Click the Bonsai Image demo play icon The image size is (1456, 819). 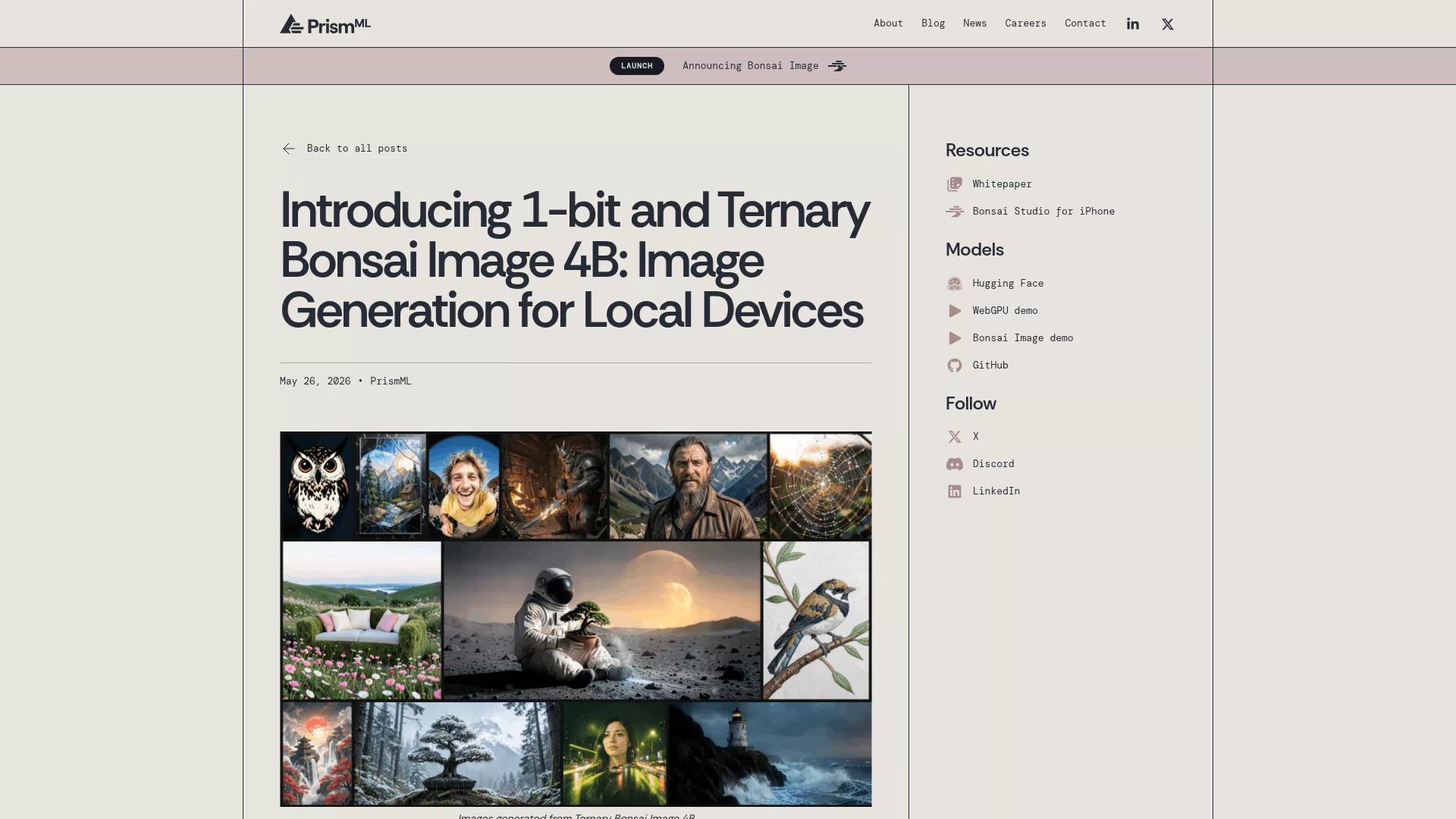click(x=955, y=338)
